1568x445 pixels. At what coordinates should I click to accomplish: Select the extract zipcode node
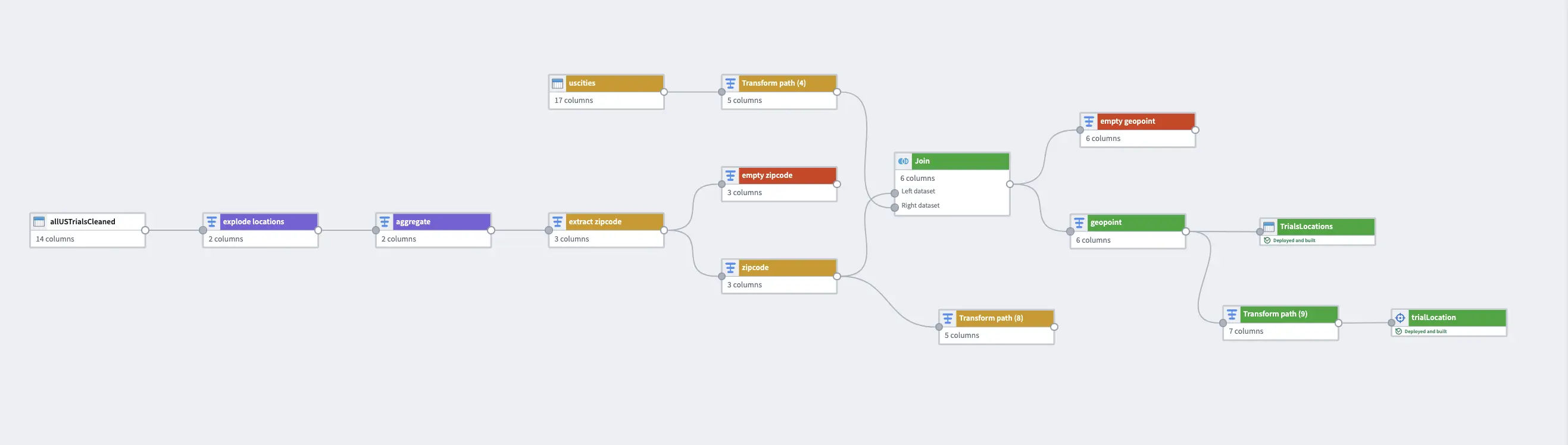(x=606, y=230)
